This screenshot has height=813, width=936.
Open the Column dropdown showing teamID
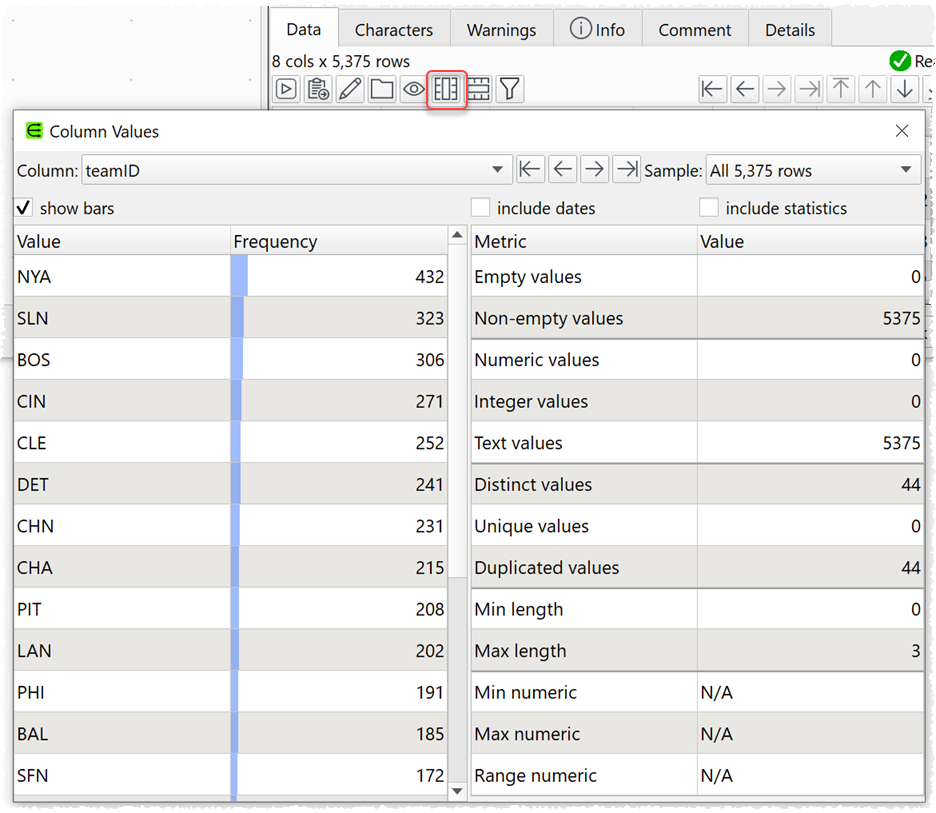296,170
